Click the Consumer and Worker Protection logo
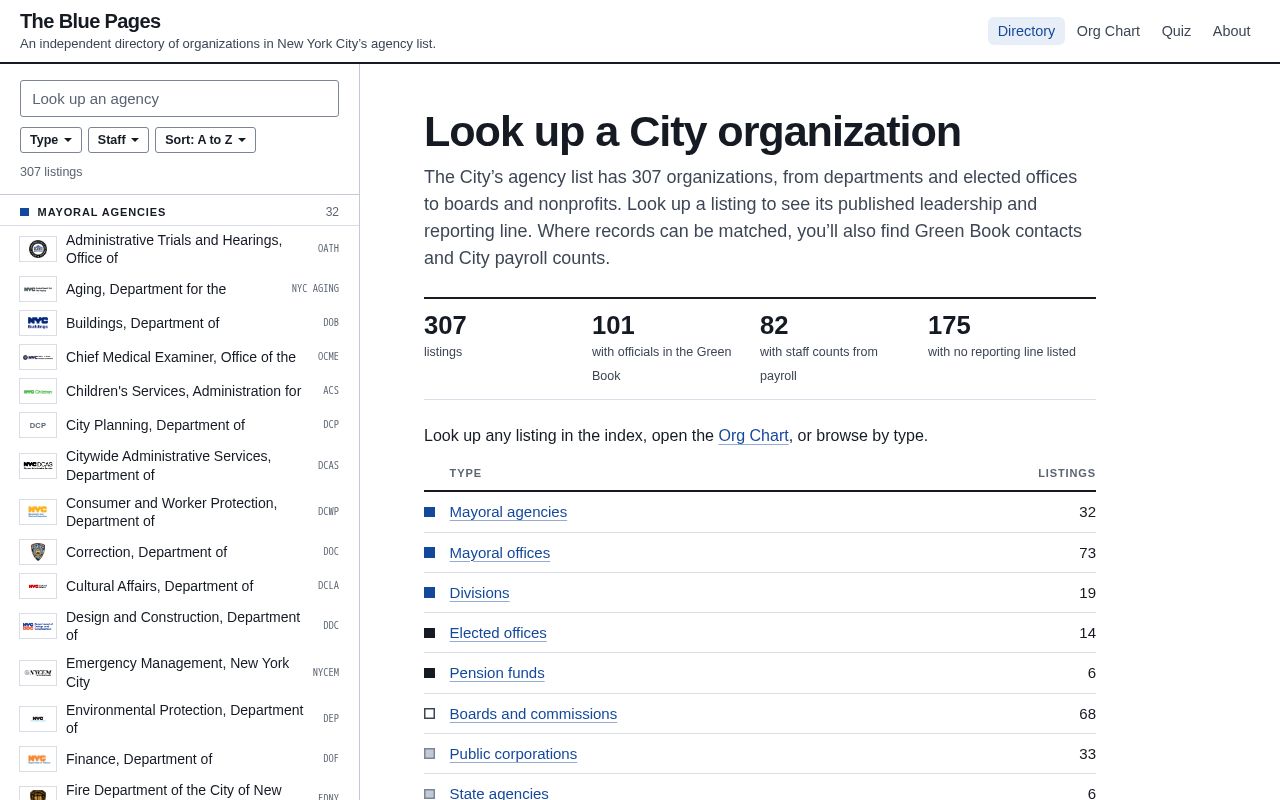 (38, 512)
